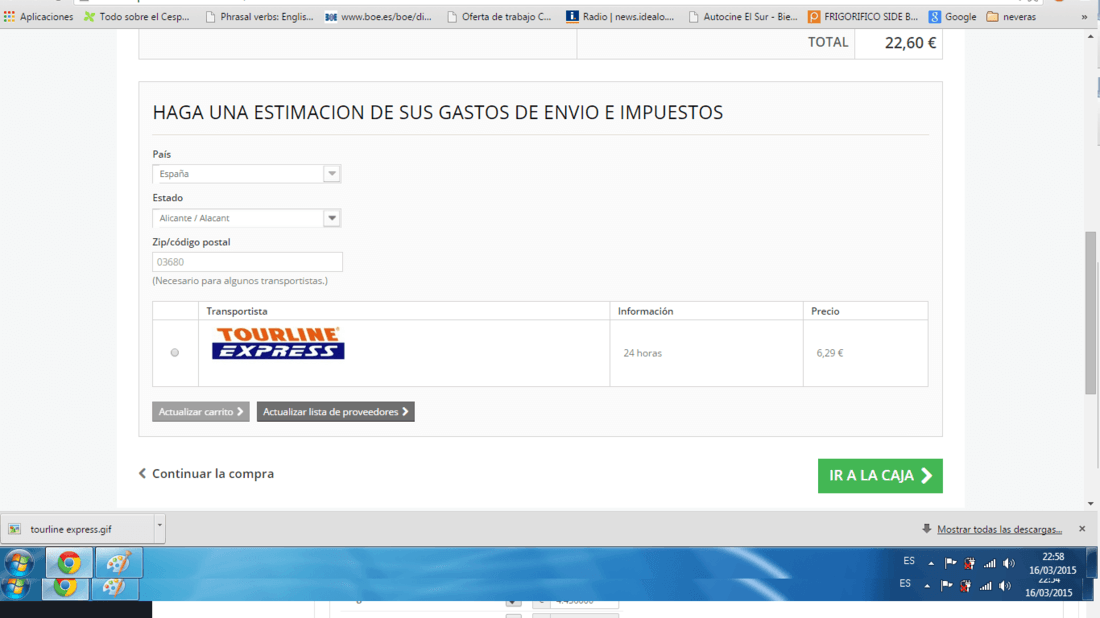This screenshot has height=618, width=1100.
Task: Switch to Paint in the upper taskbar
Action: [119, 563]
